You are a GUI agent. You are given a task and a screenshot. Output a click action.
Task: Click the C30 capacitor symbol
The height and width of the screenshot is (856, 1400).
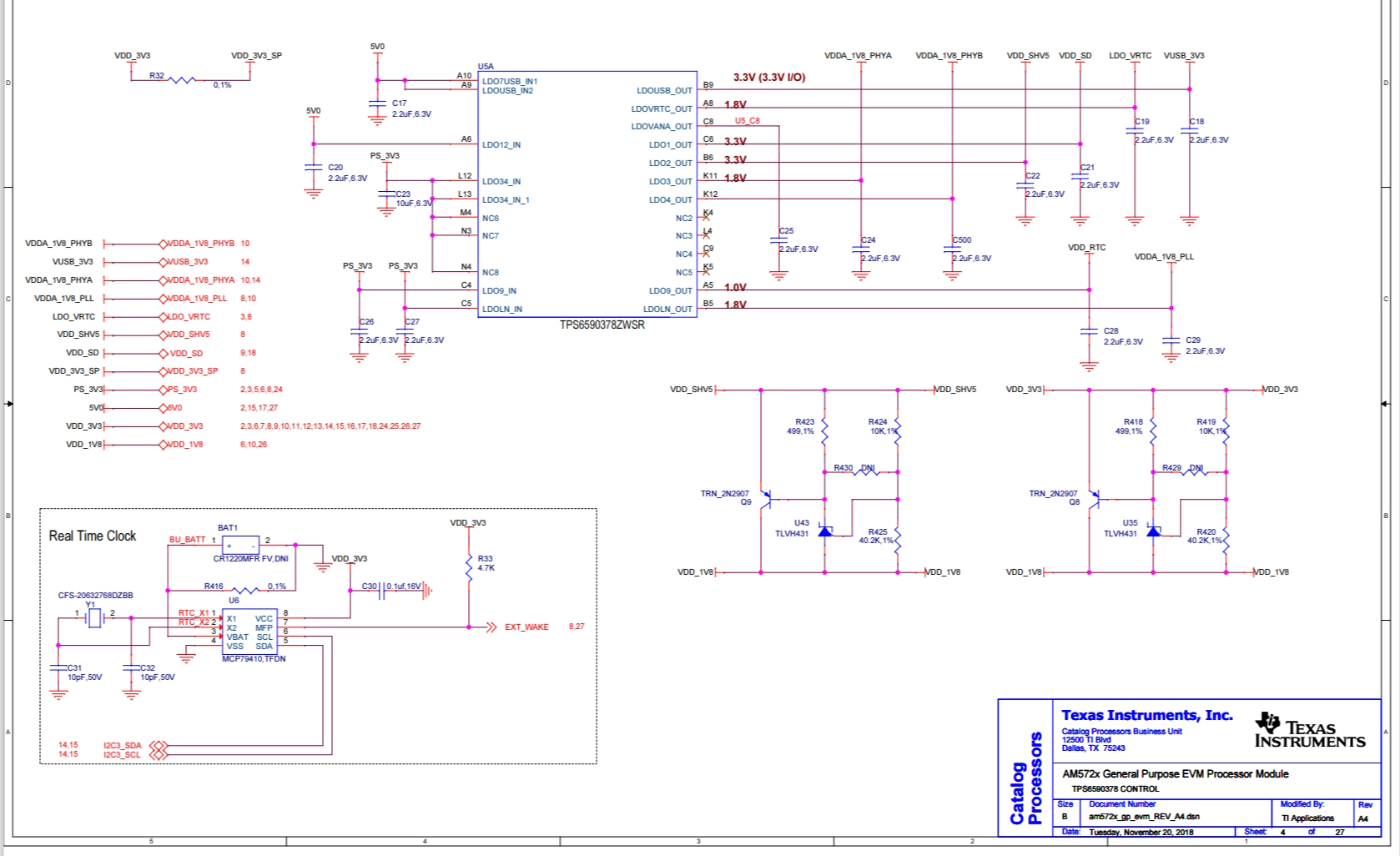point(380,591)
